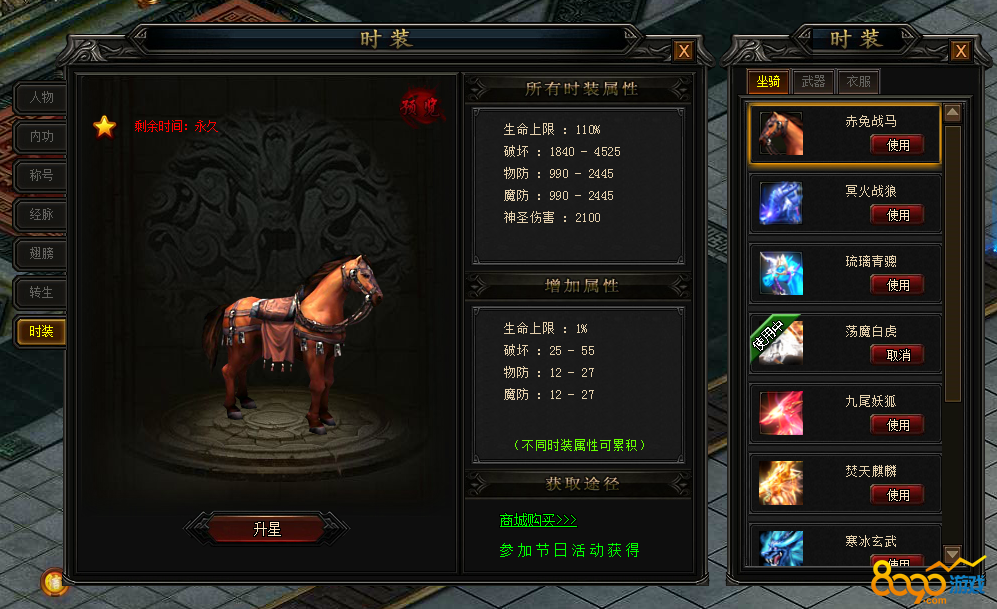Click the gold star rating icon
This screenshot has width=997, height=609.
click(x=104, y=127)
